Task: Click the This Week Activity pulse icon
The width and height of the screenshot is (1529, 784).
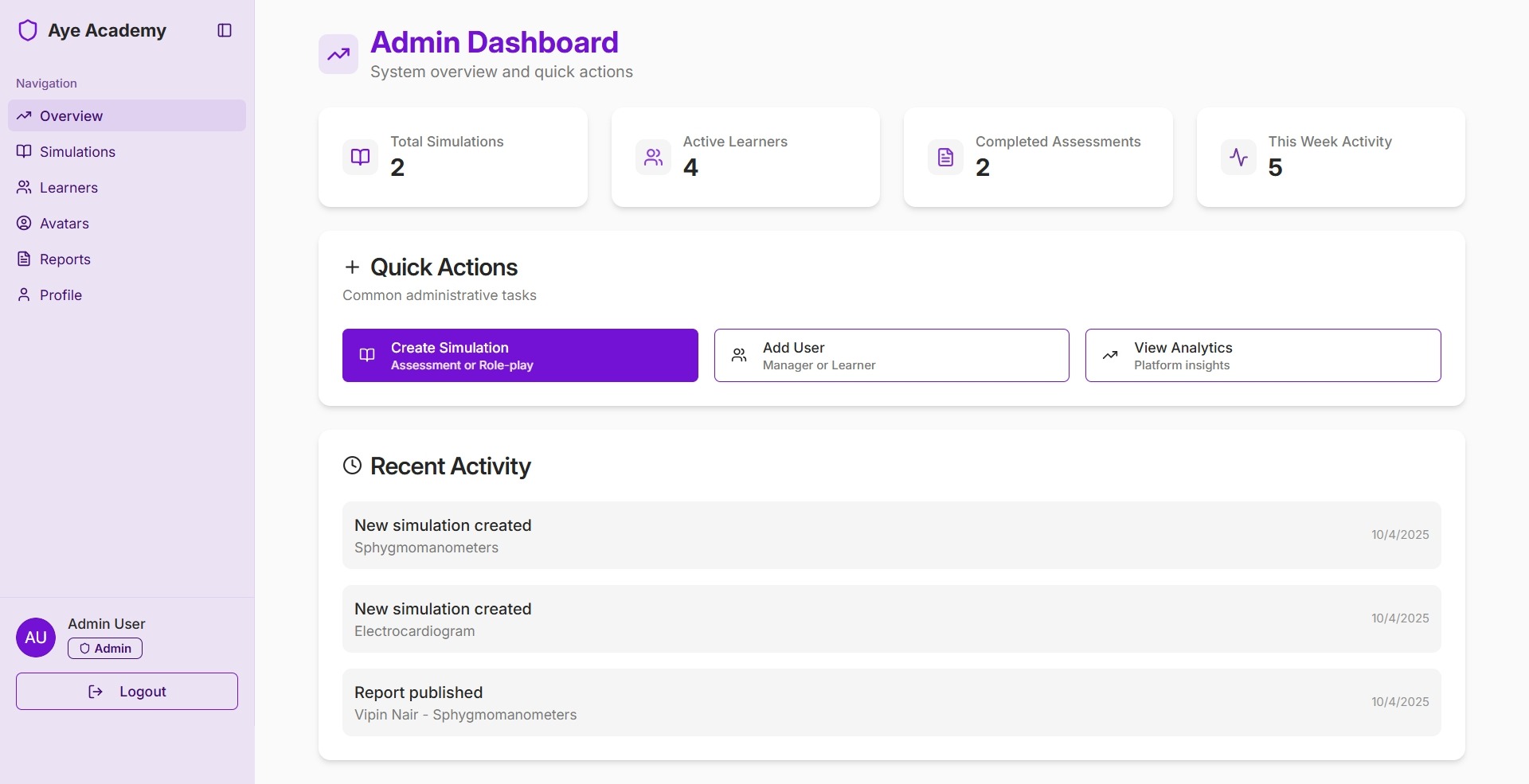Action: coord(1238,157)
